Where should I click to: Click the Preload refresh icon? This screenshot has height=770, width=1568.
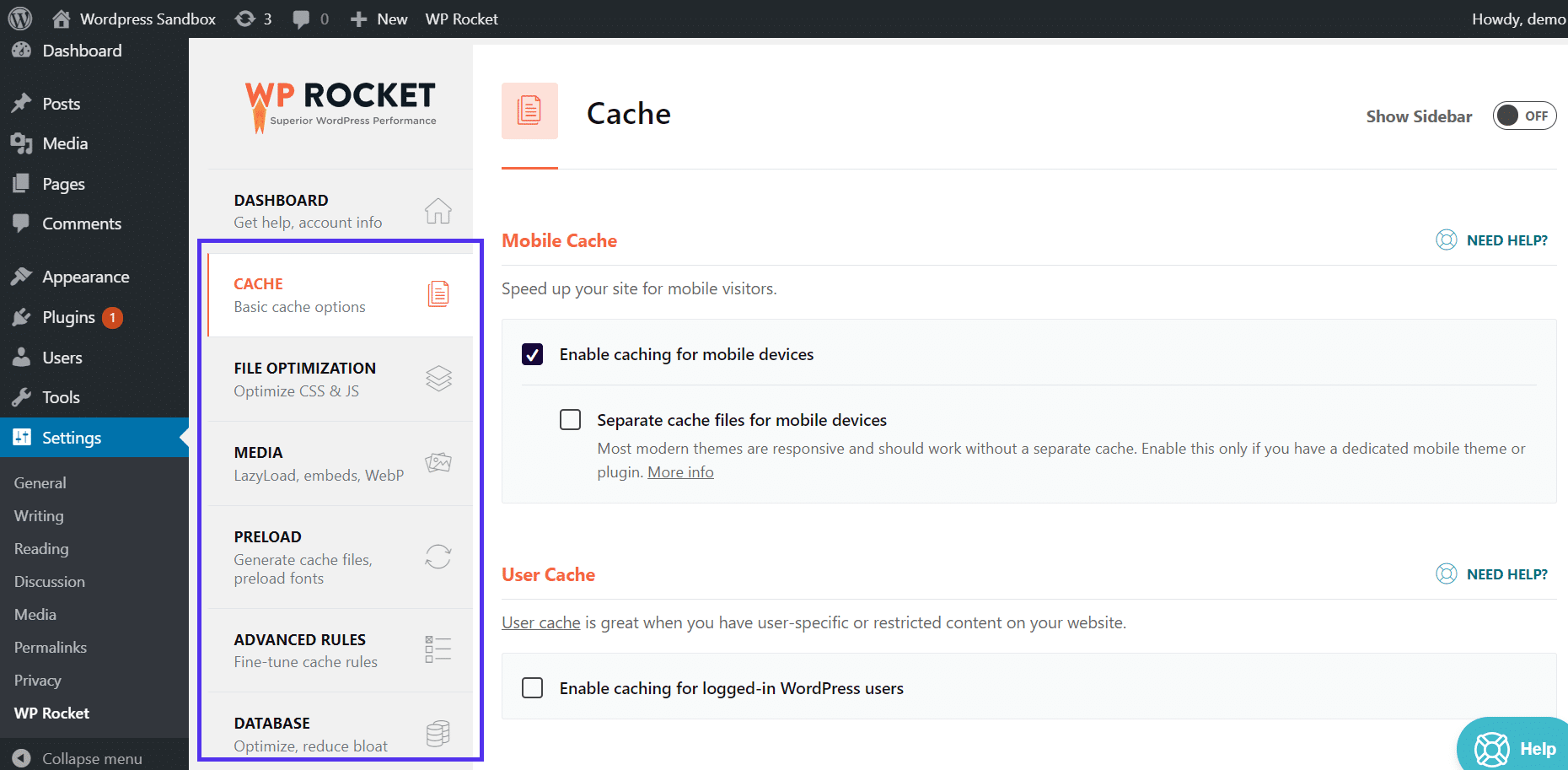438,557
